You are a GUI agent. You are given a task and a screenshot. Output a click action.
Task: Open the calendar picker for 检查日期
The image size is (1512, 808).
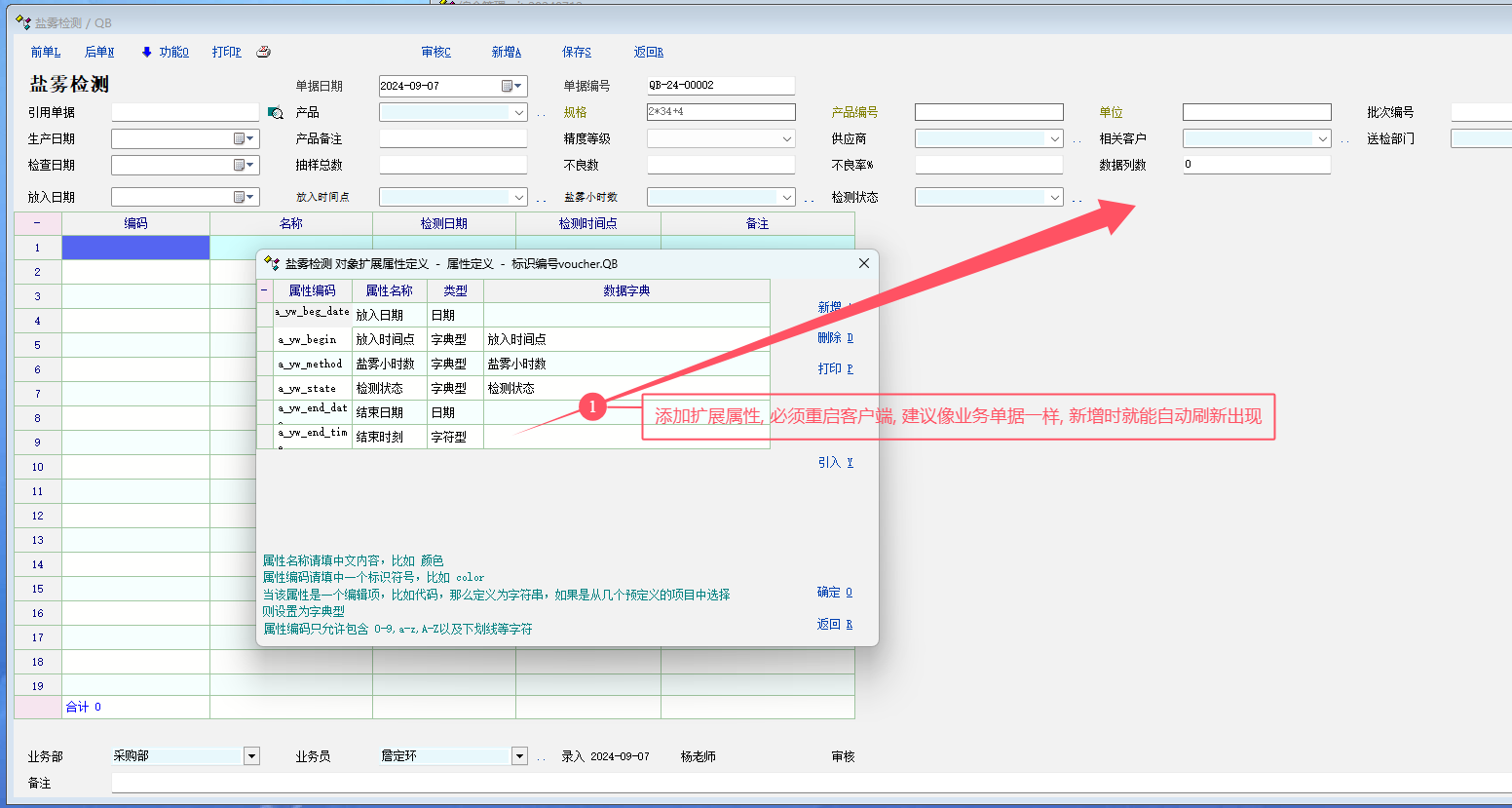point(245,166)
